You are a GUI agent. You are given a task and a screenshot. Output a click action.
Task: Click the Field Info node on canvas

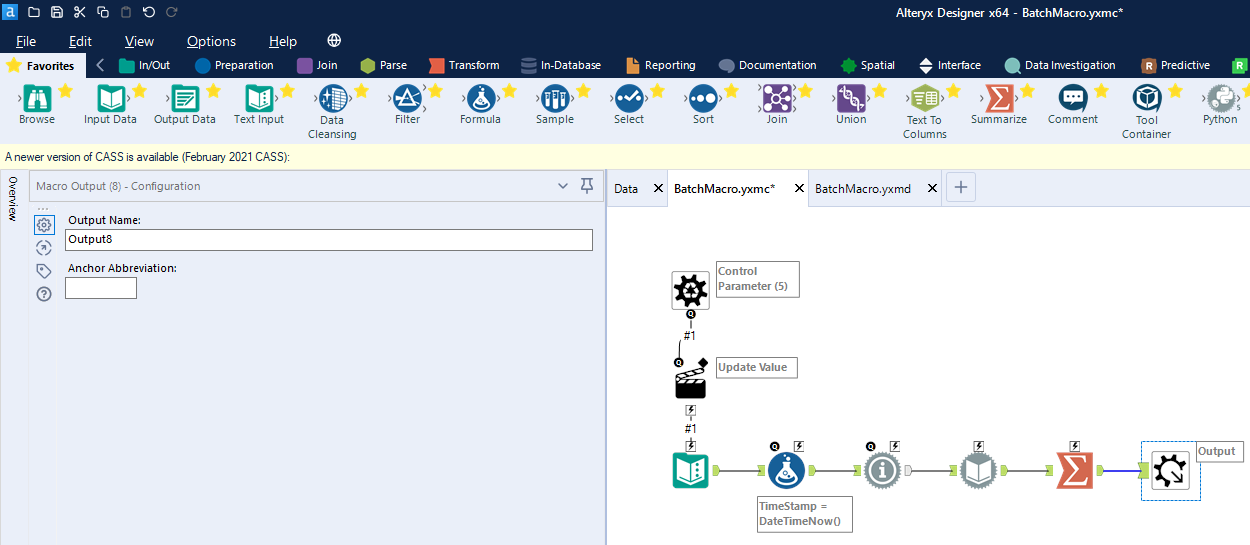(x=883, y=470)
